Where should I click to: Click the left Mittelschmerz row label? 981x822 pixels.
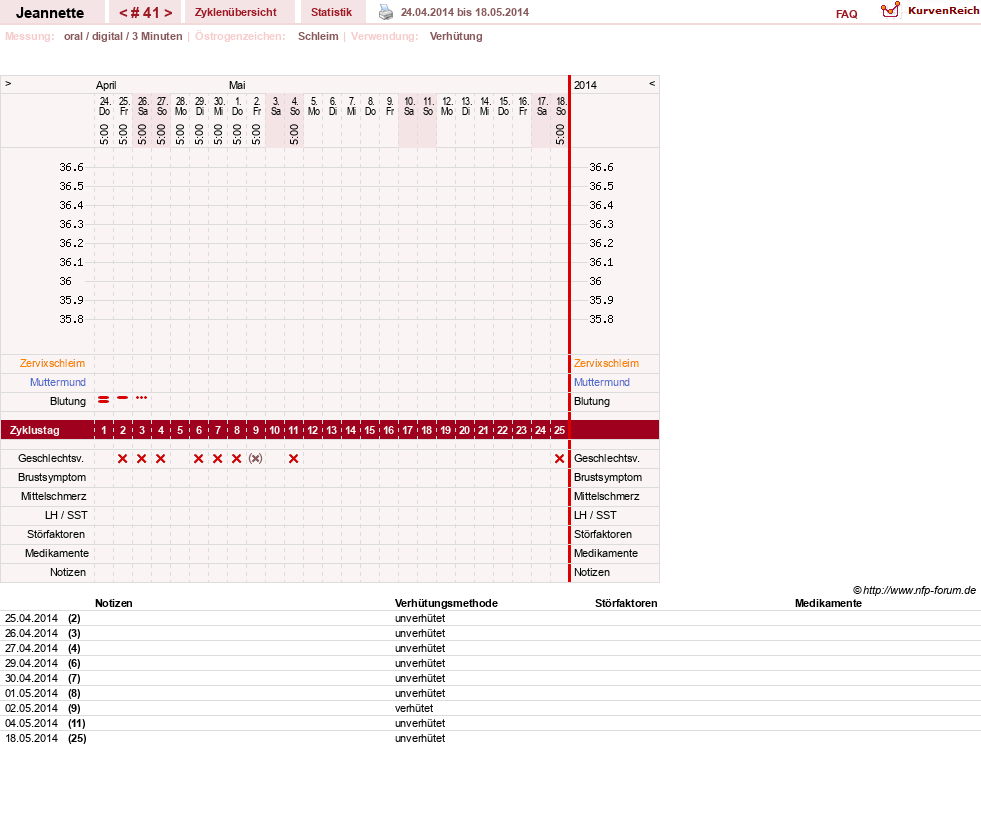(54, 497)
